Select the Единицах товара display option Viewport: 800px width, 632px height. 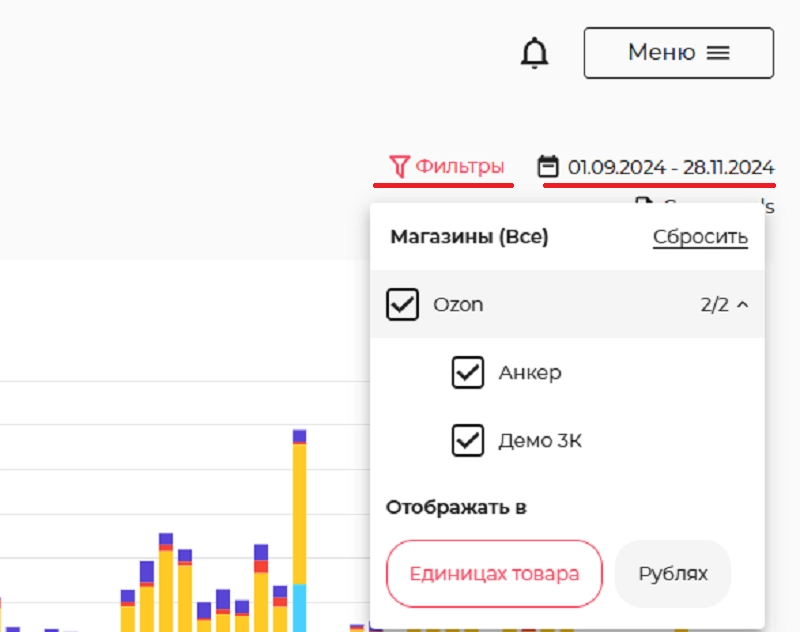[494, 574]
